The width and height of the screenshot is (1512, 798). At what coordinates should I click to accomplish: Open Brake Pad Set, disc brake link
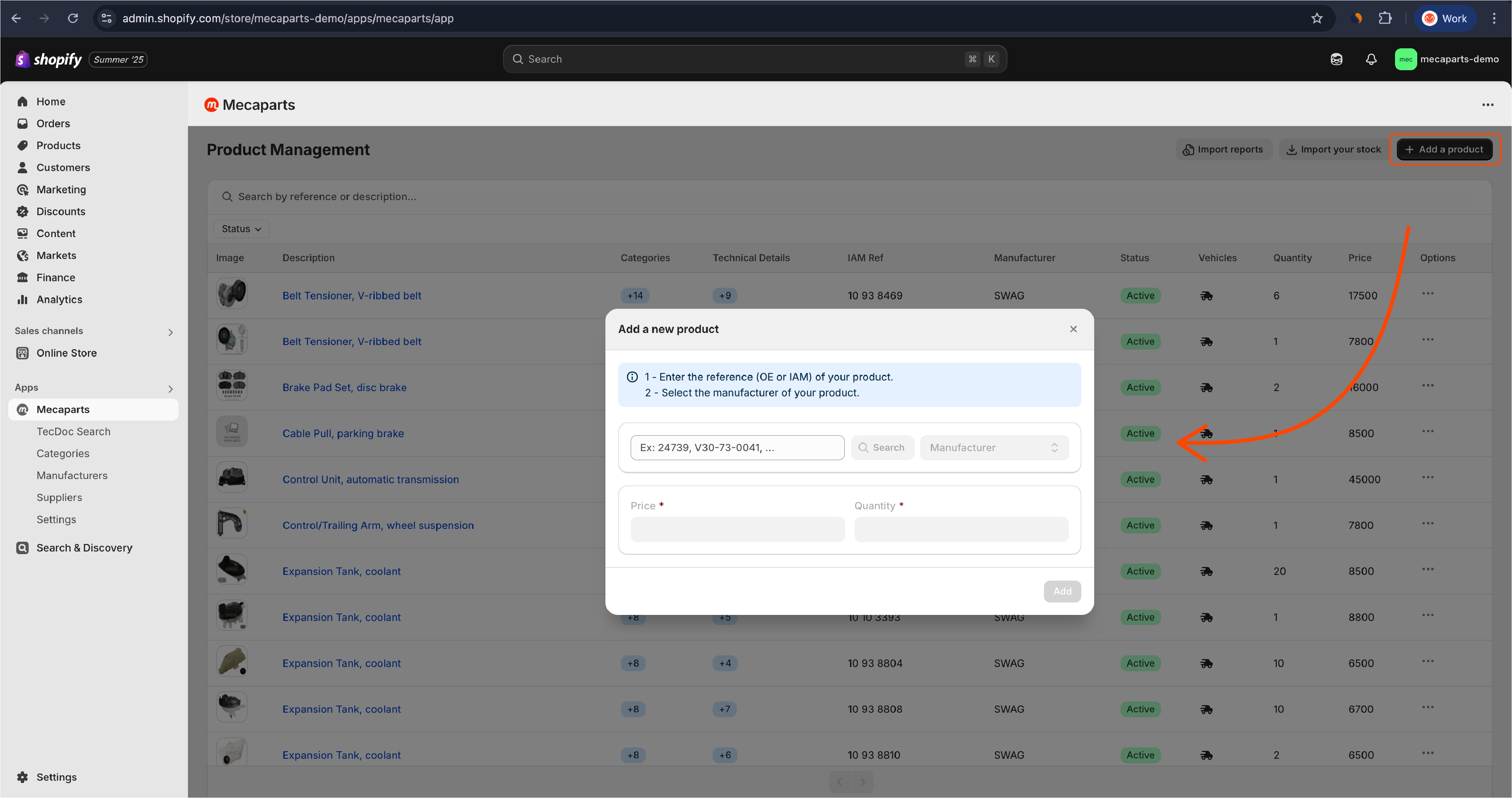pos(344,388)
